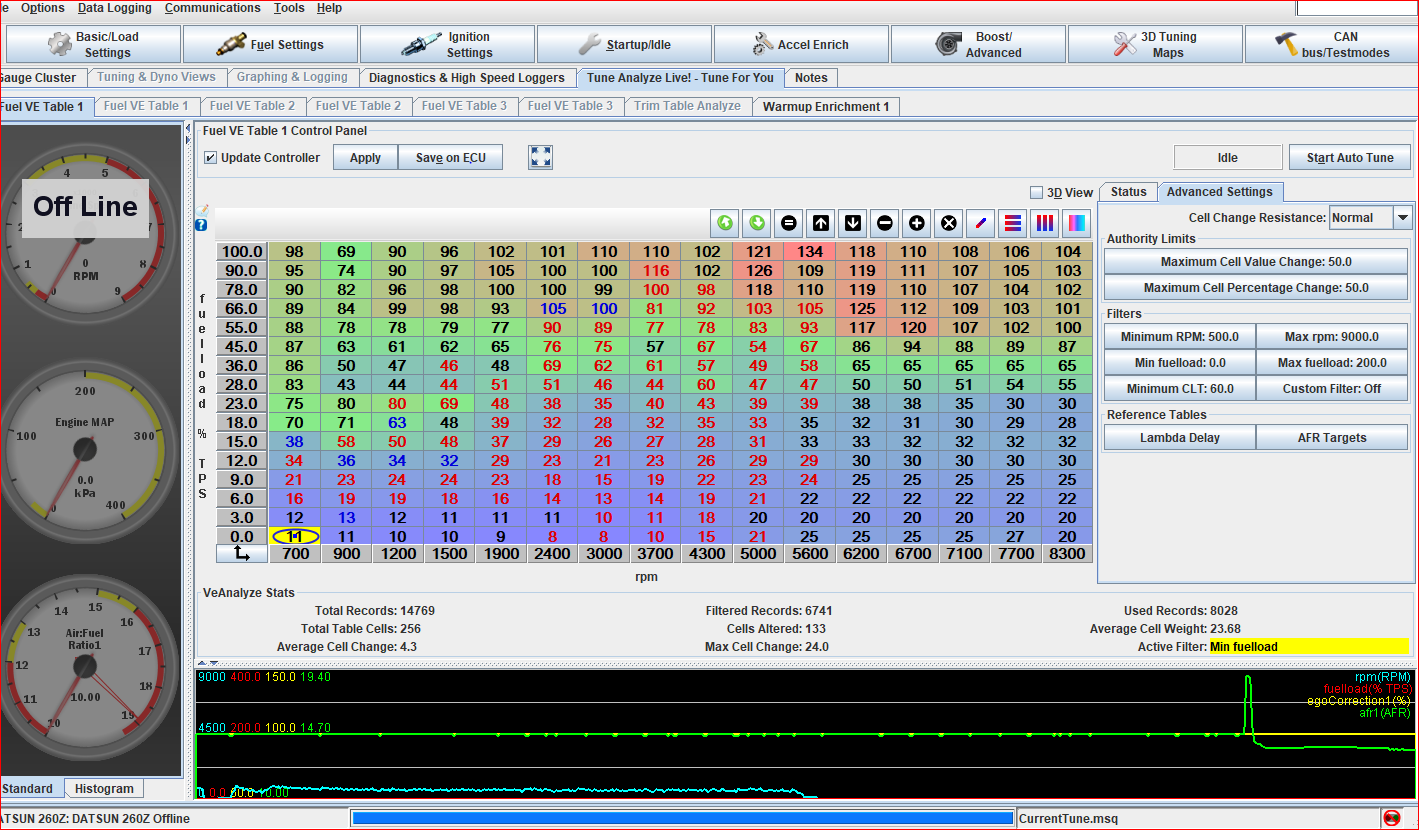Click the disconnected status icon in status bar
Viewport: 1419px width, 830px height.
pyautogui.click(x=1390, y=818)
